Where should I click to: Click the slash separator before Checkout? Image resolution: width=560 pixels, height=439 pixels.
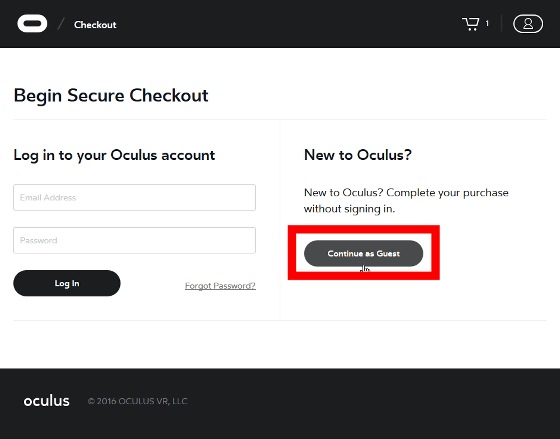pos(61,24)
